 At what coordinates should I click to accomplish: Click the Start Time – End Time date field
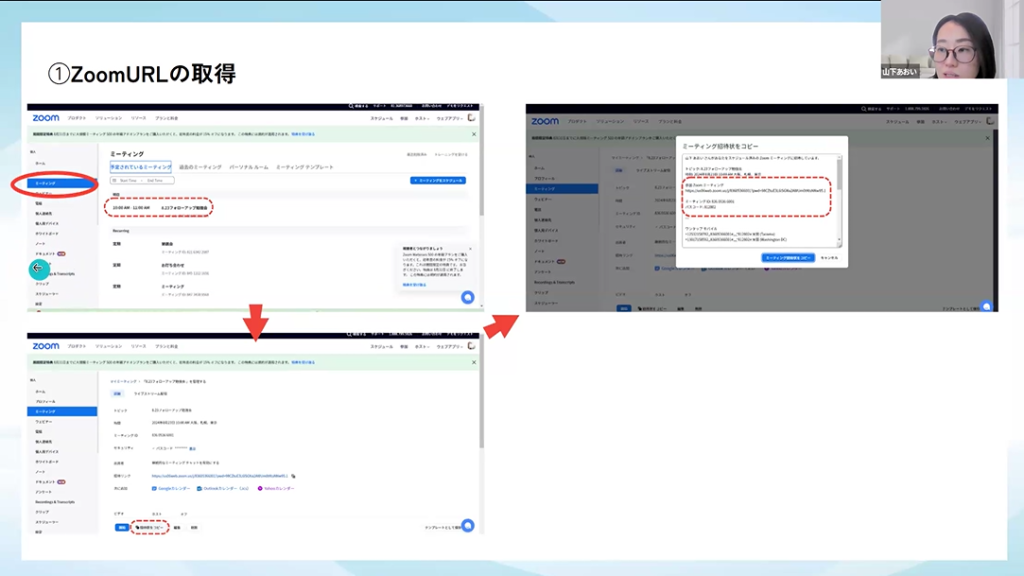[x=142, y=180]
